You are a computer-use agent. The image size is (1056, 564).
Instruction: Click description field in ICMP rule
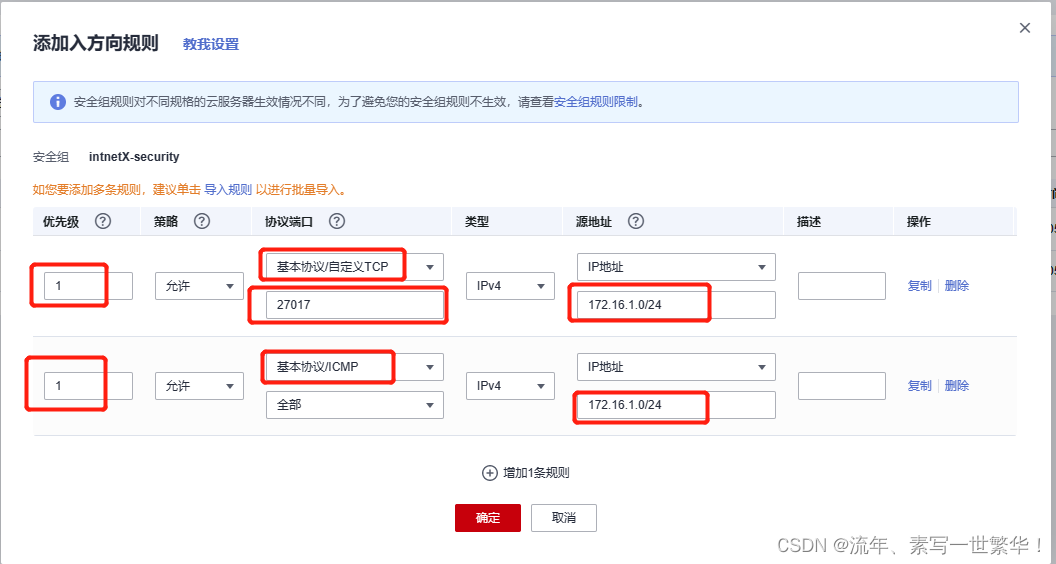pyautogui.click(x=842, y=386)
